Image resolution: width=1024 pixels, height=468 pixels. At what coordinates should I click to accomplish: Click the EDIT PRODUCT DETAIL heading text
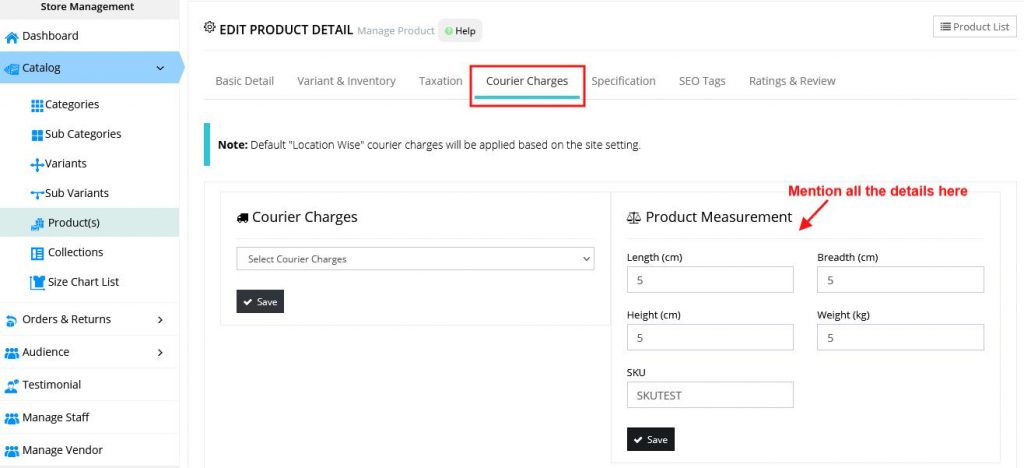(x=286, y=30)
